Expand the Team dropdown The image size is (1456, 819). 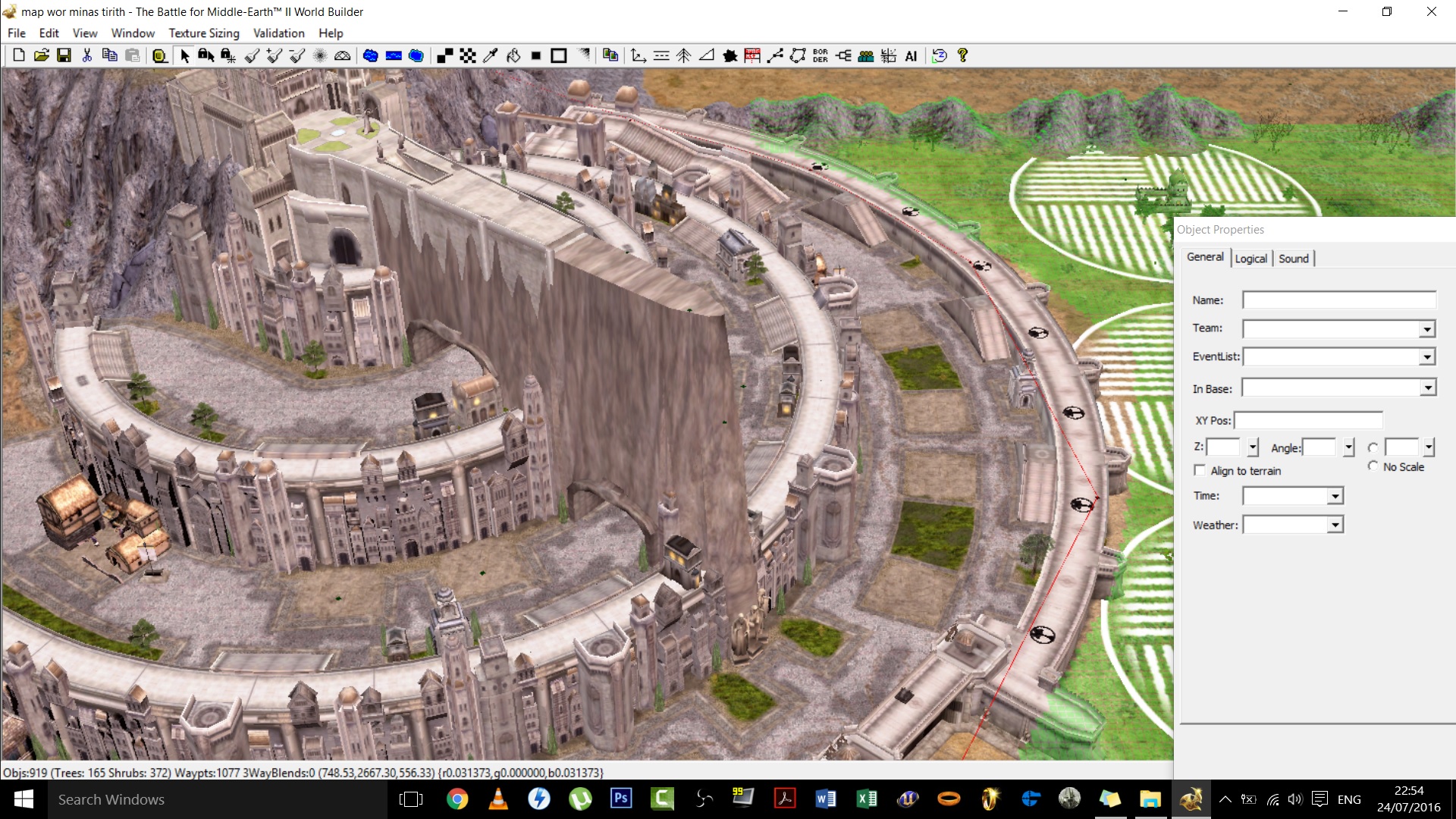click(x=1427, y=329)
